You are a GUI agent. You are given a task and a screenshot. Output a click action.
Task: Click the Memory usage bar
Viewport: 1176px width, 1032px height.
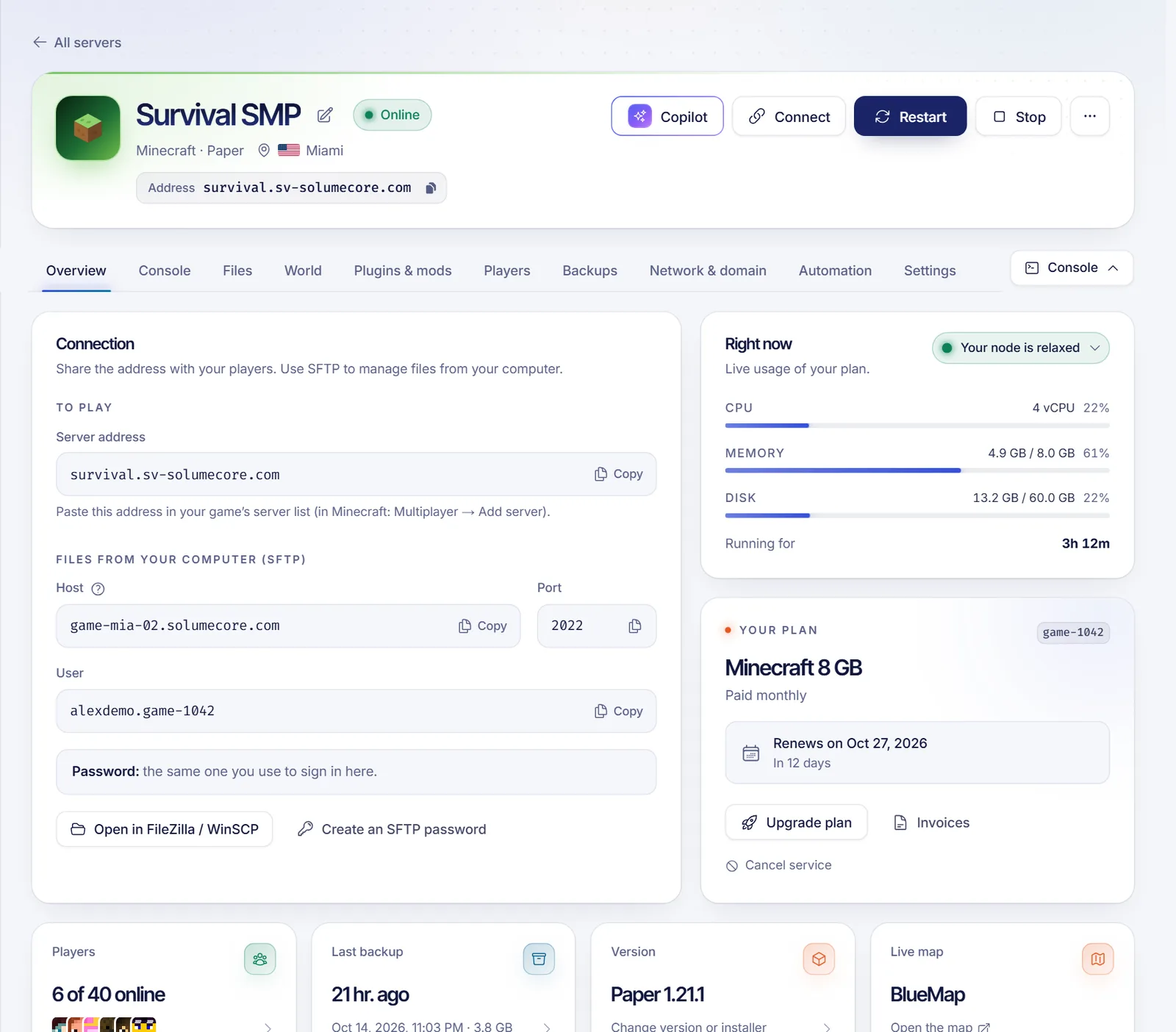(917, 470)
